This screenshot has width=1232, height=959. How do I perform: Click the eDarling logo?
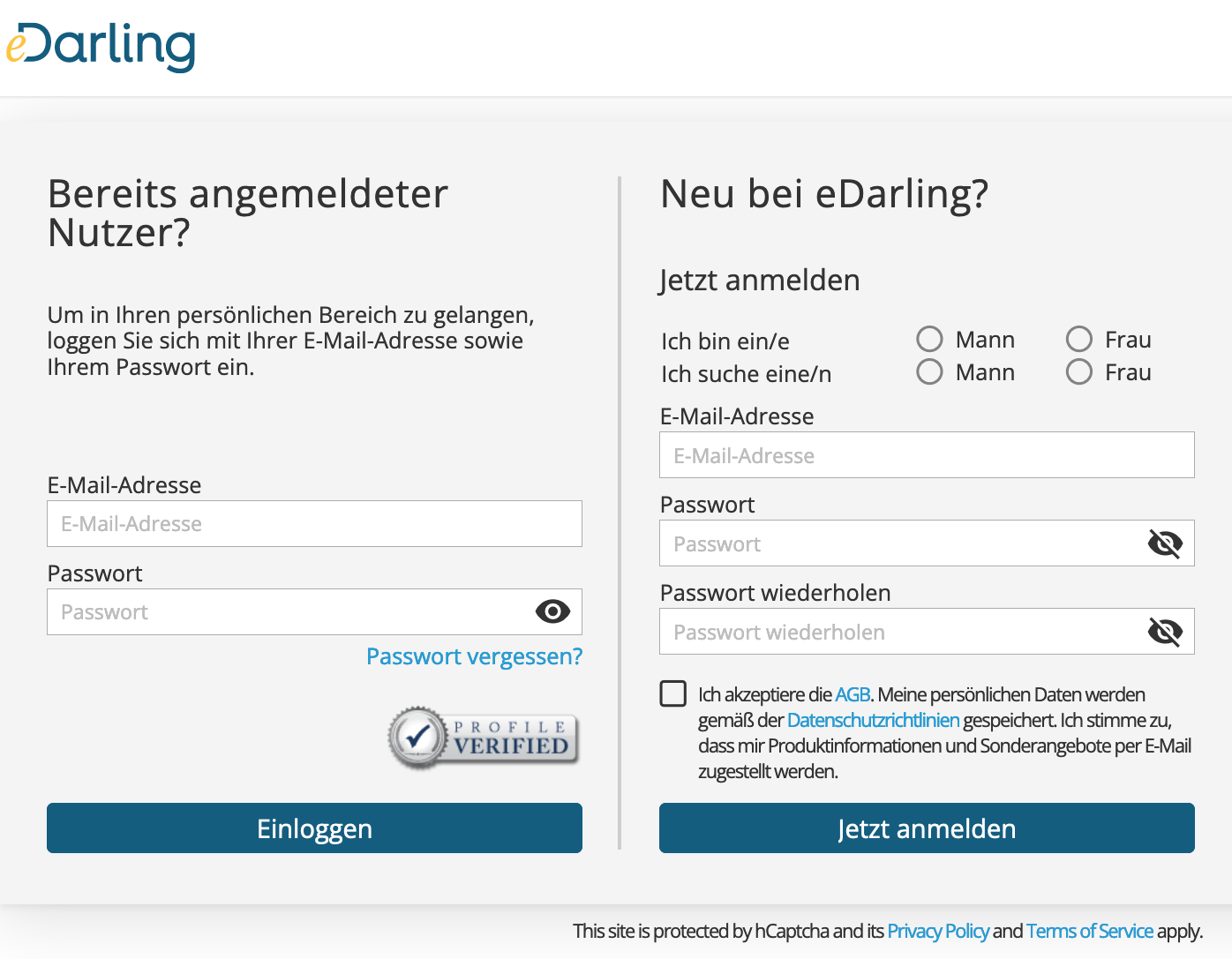101,47
